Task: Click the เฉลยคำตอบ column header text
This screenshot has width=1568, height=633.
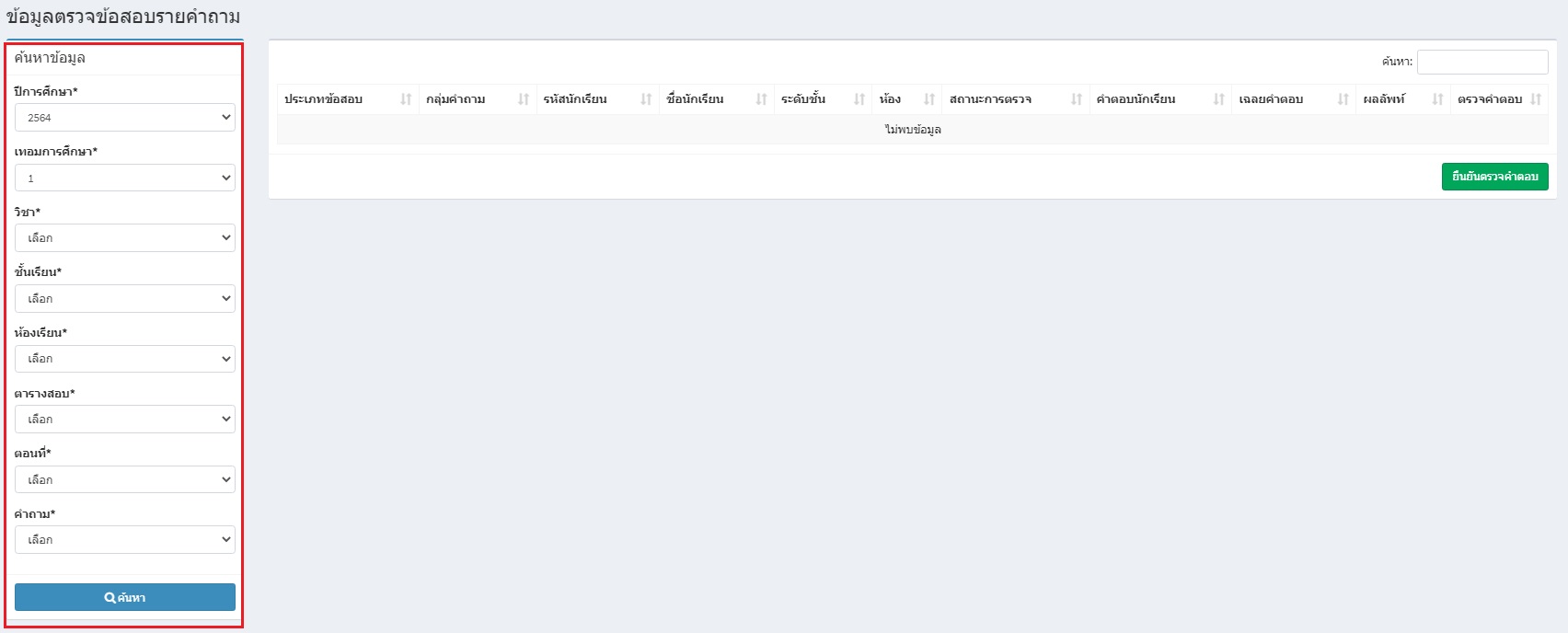Action: pos(1271,99)
